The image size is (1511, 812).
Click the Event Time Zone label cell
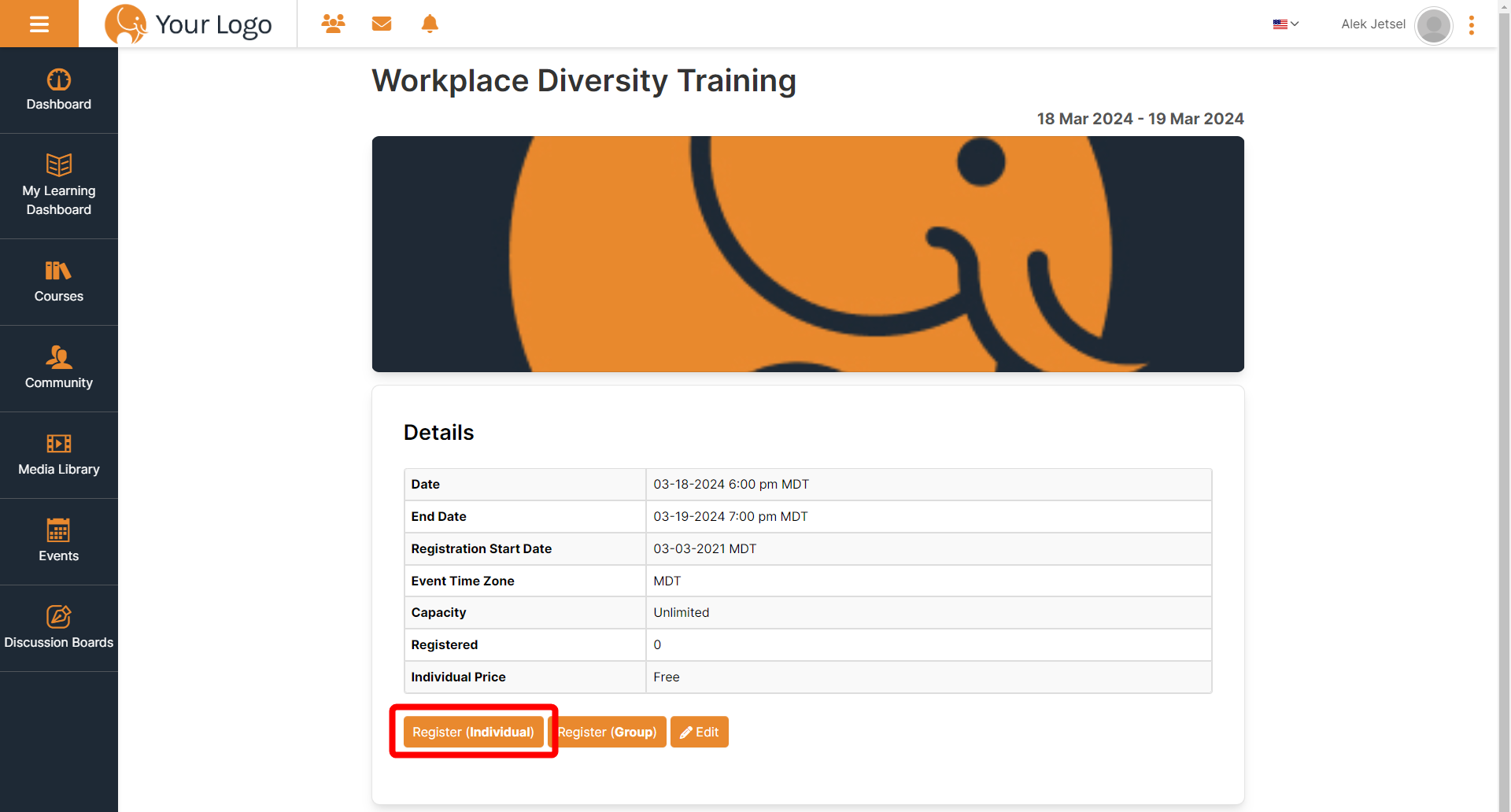(525, 581)
